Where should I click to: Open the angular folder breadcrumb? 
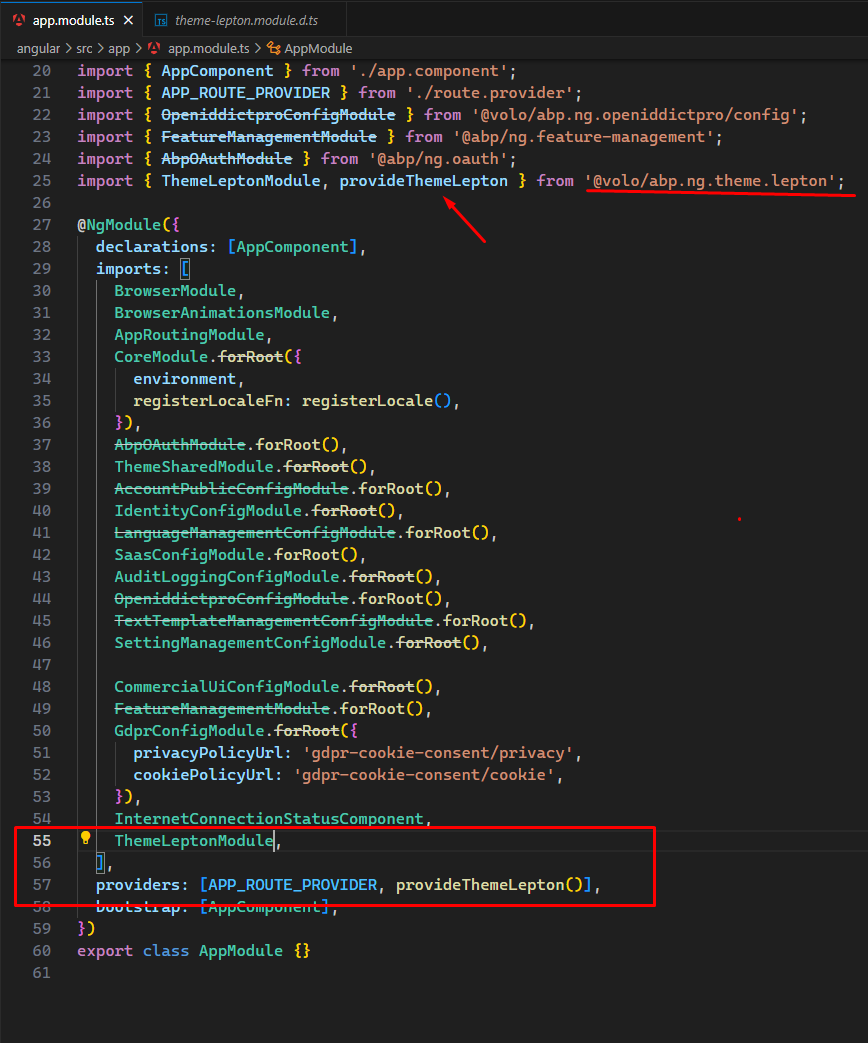click(38, 48)
